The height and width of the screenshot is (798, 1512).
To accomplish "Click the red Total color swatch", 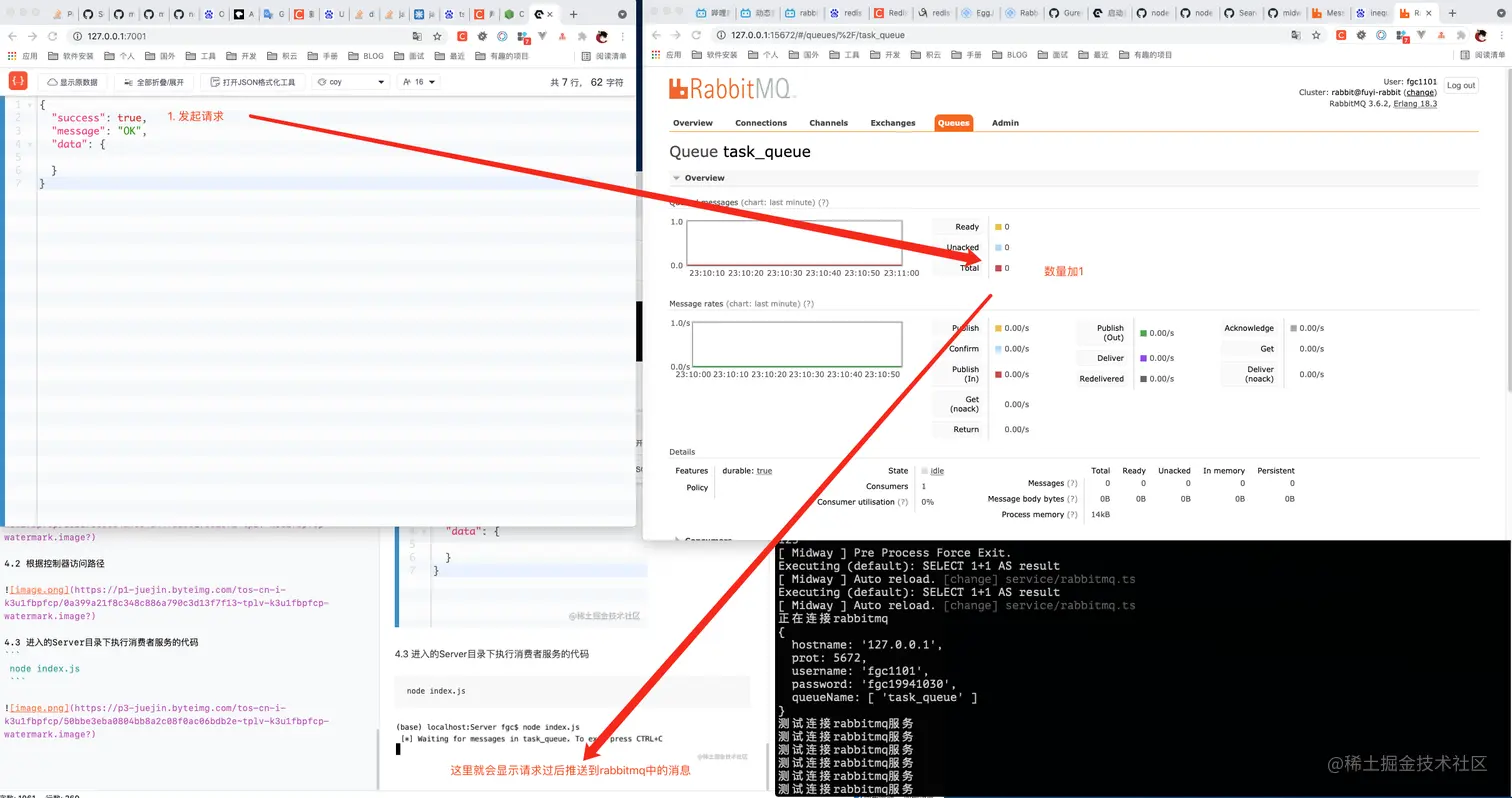I will tap(998, 268).
